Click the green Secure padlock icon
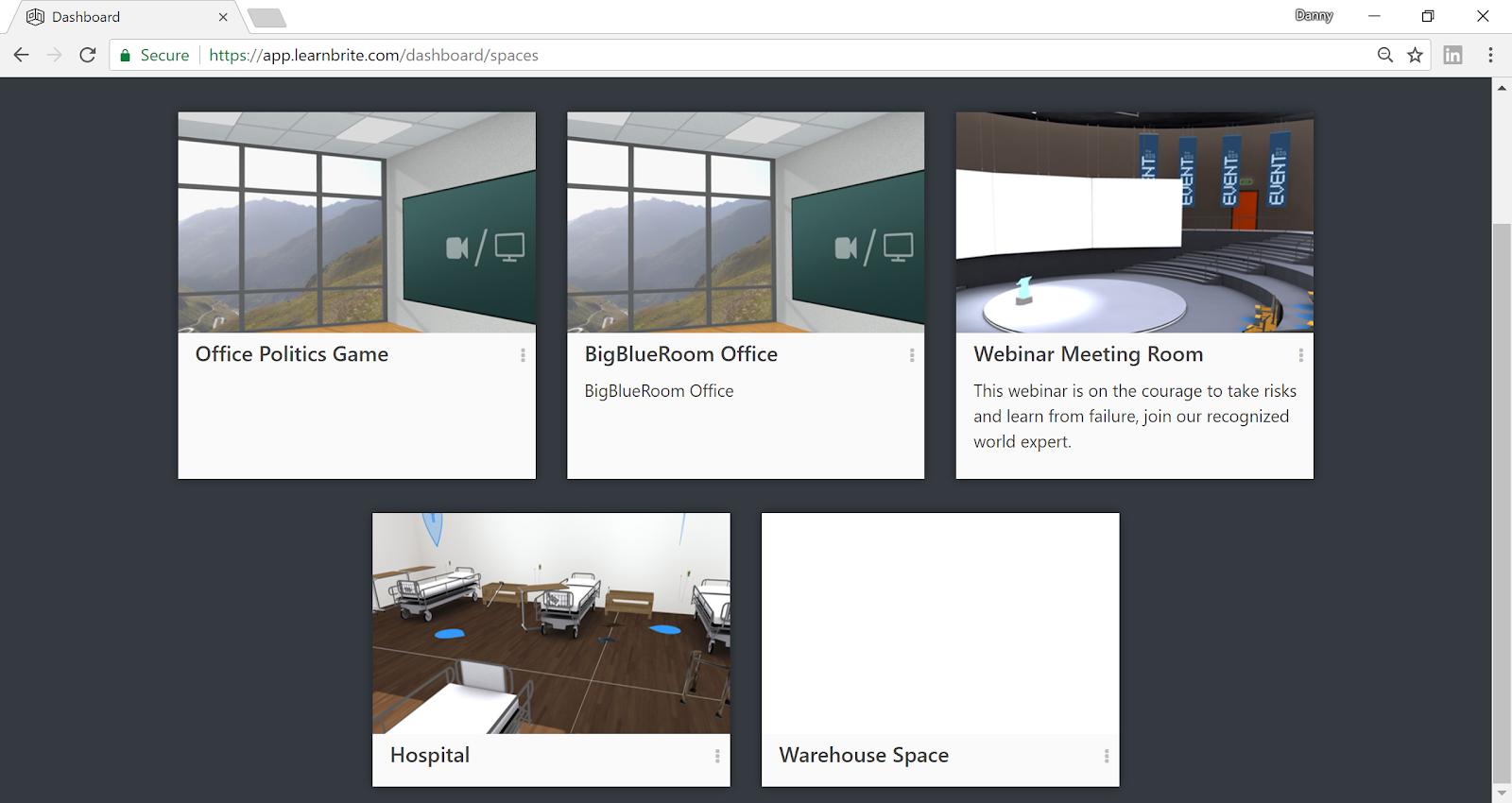Image resolution: width=1512 pixels, height=803 pixels. (x=125, y=56)
